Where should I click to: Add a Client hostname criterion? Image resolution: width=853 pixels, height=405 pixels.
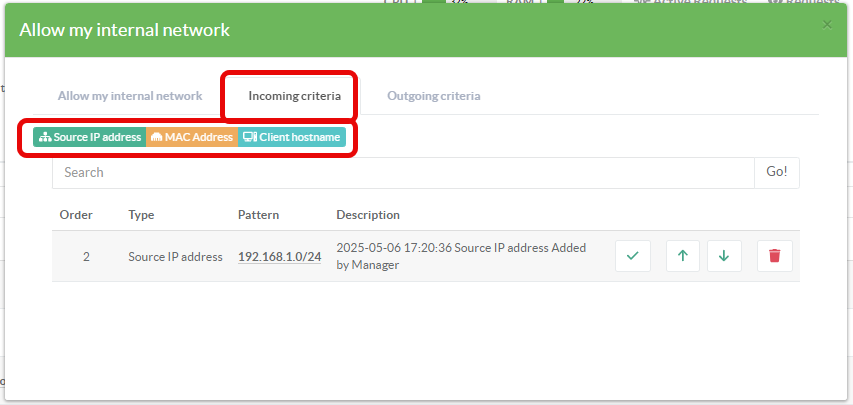291,137
